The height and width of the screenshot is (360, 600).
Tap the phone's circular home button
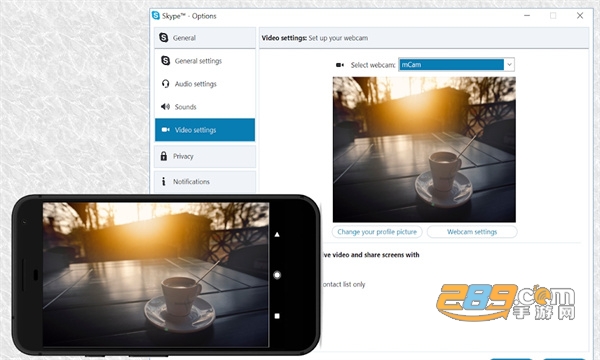click(x=277, y=275)
